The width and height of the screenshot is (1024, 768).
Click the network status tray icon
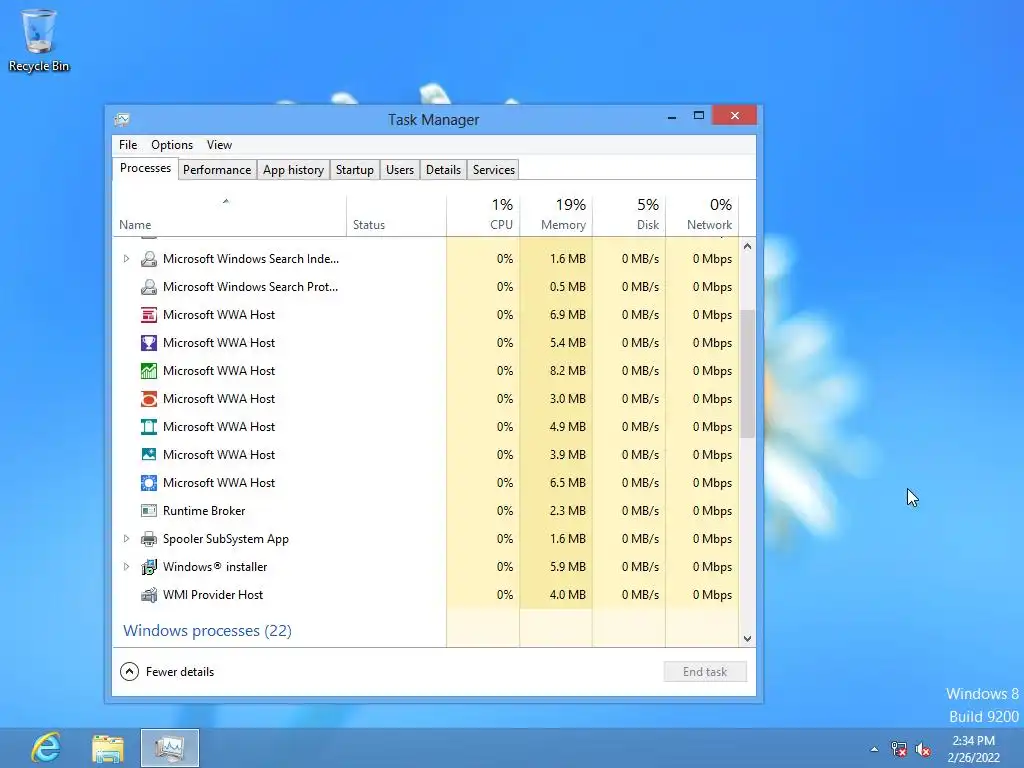point(899,749)
